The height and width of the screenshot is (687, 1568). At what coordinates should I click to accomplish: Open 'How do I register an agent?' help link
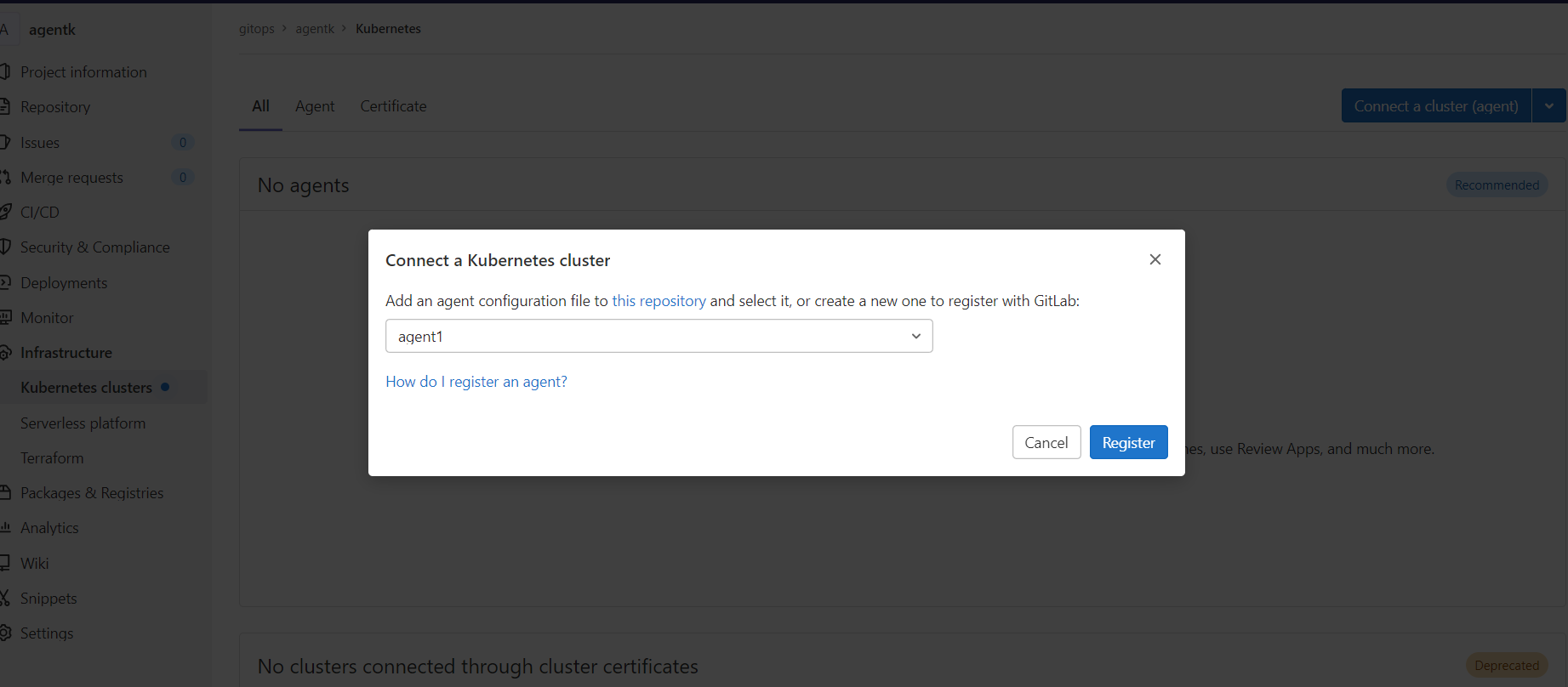coord(476,382)
